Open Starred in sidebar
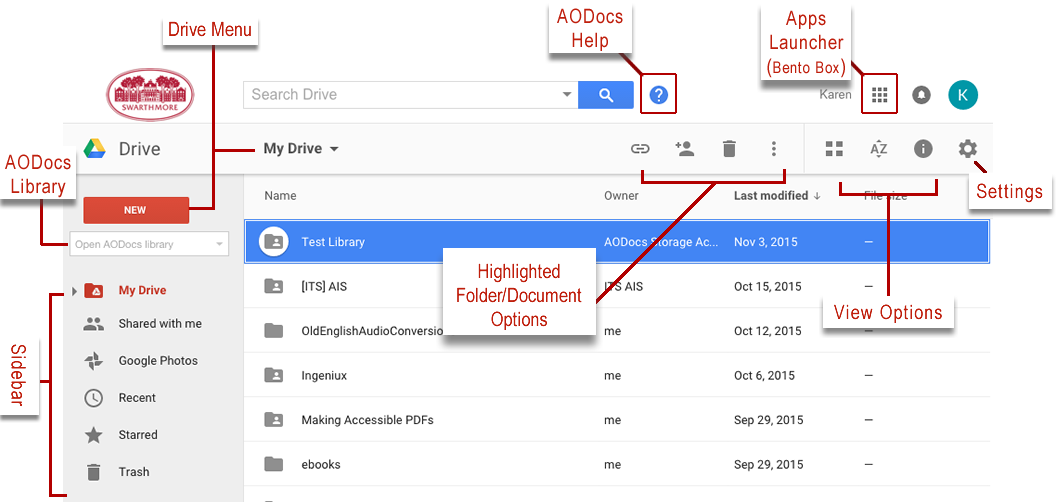 (x=138, y=435)
